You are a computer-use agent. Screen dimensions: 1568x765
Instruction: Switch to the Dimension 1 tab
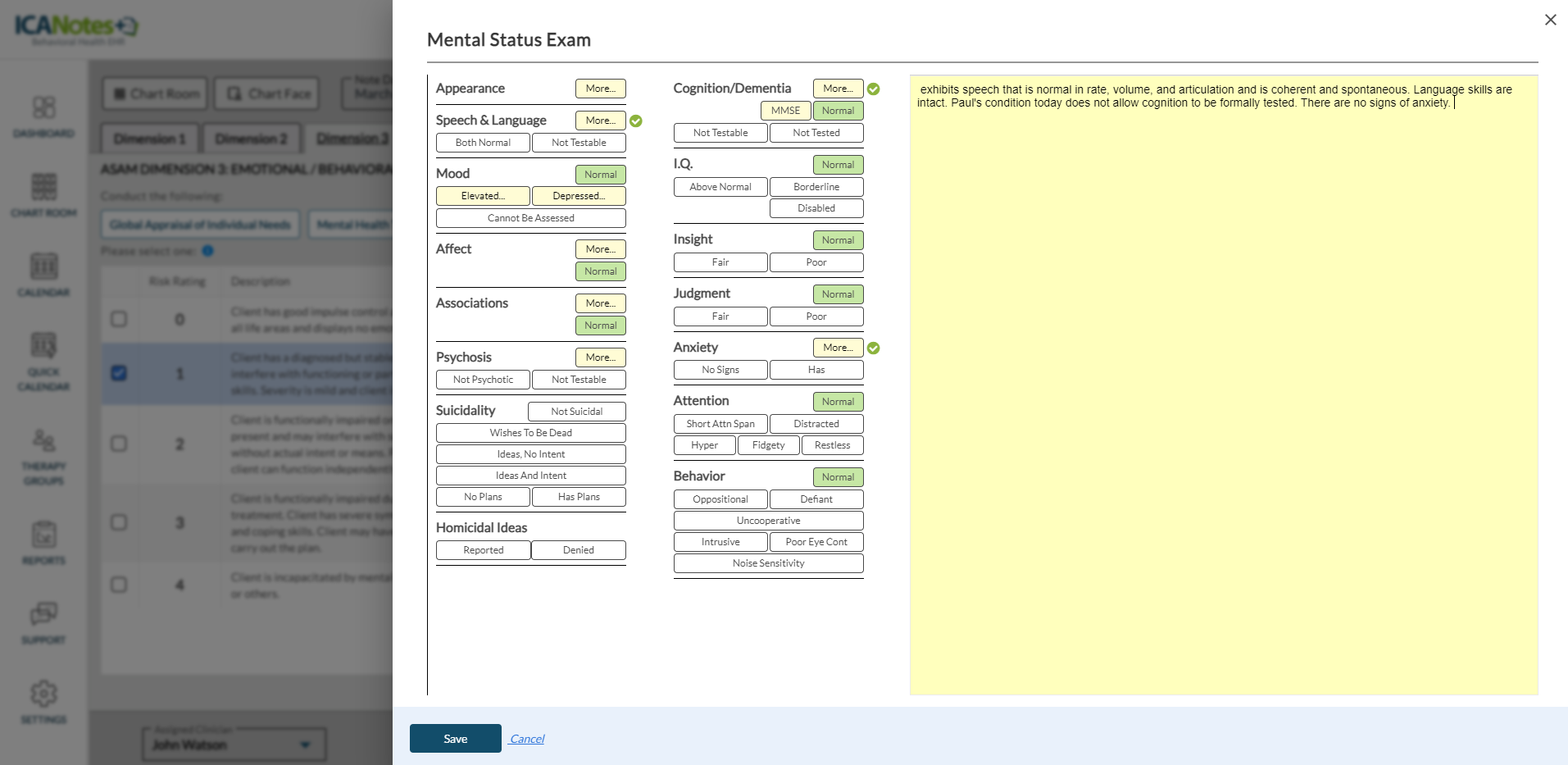[149, 139]
